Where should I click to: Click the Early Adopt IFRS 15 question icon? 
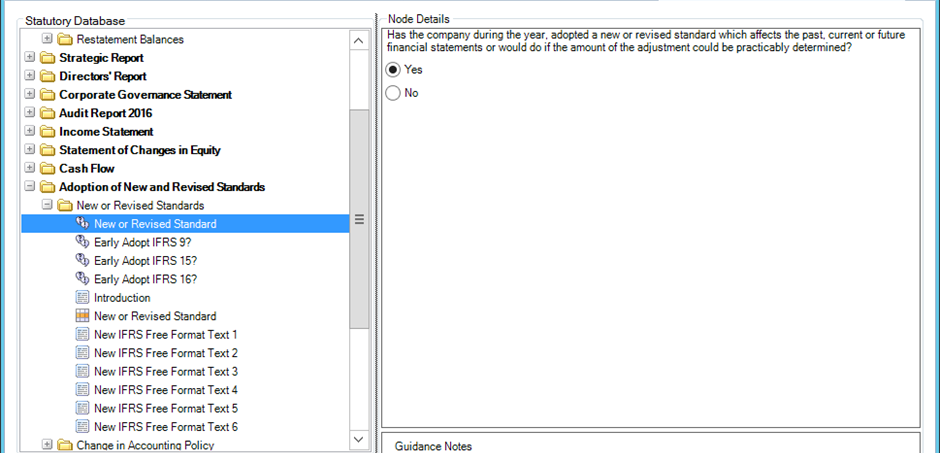82,261
